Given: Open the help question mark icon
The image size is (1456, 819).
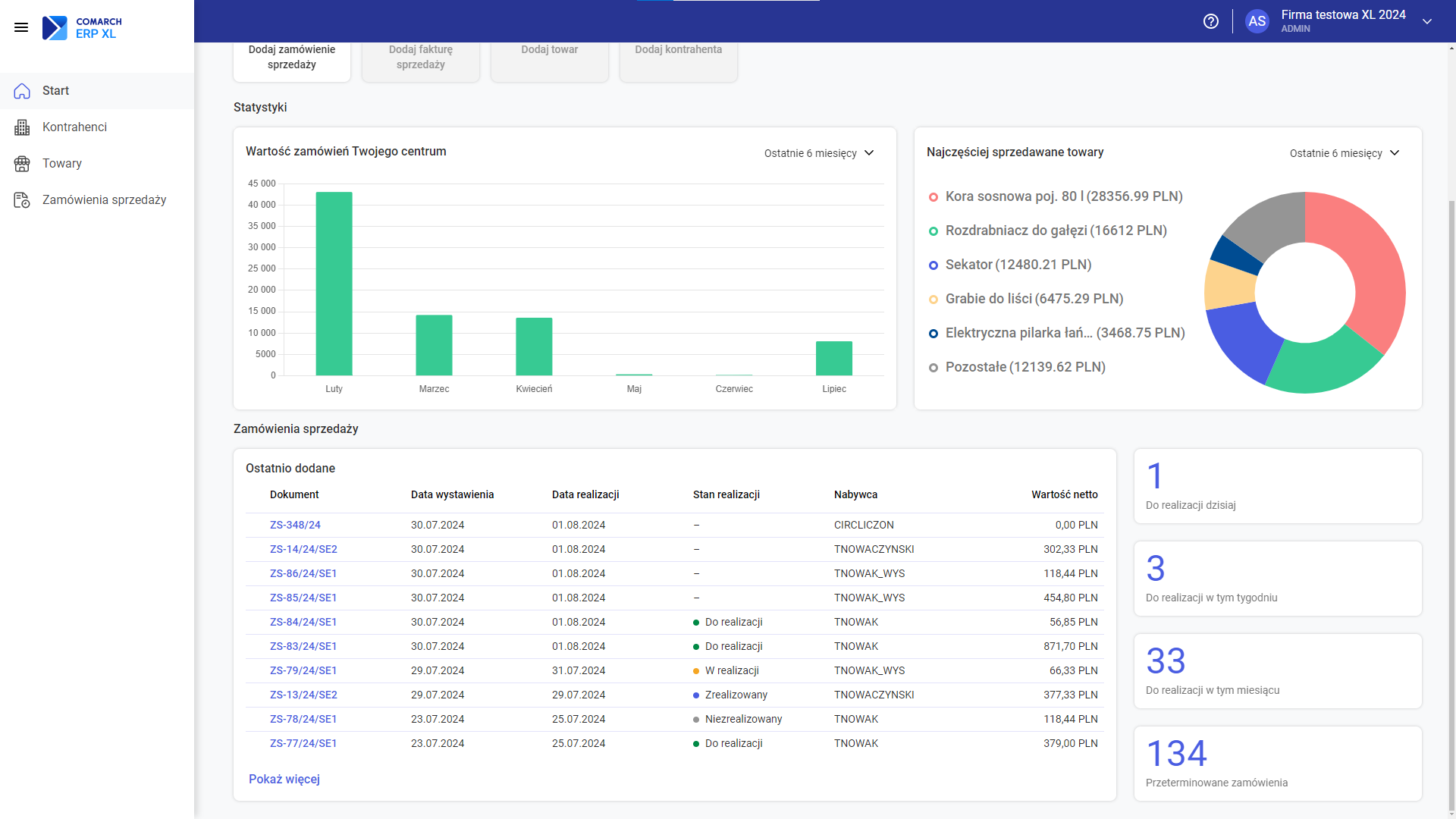Looking at the screenshot, I should click(x=1211, y=21).
